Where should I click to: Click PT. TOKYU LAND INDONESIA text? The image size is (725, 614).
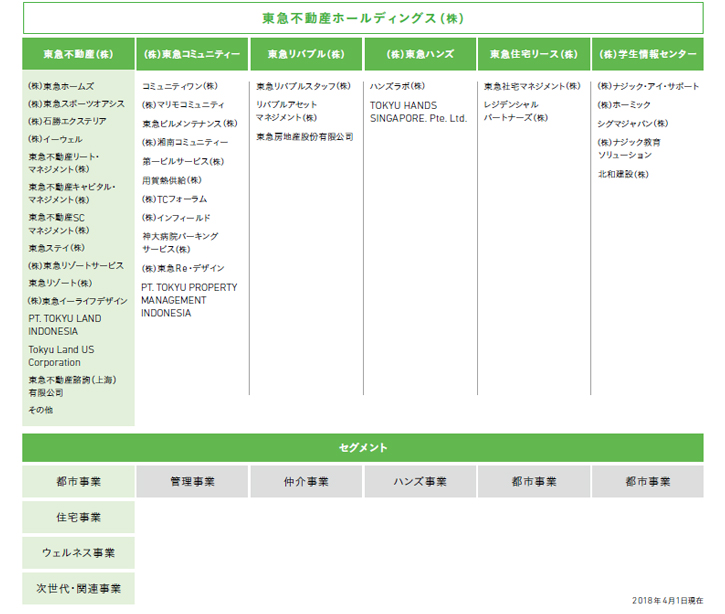click(x=65, y=325)
